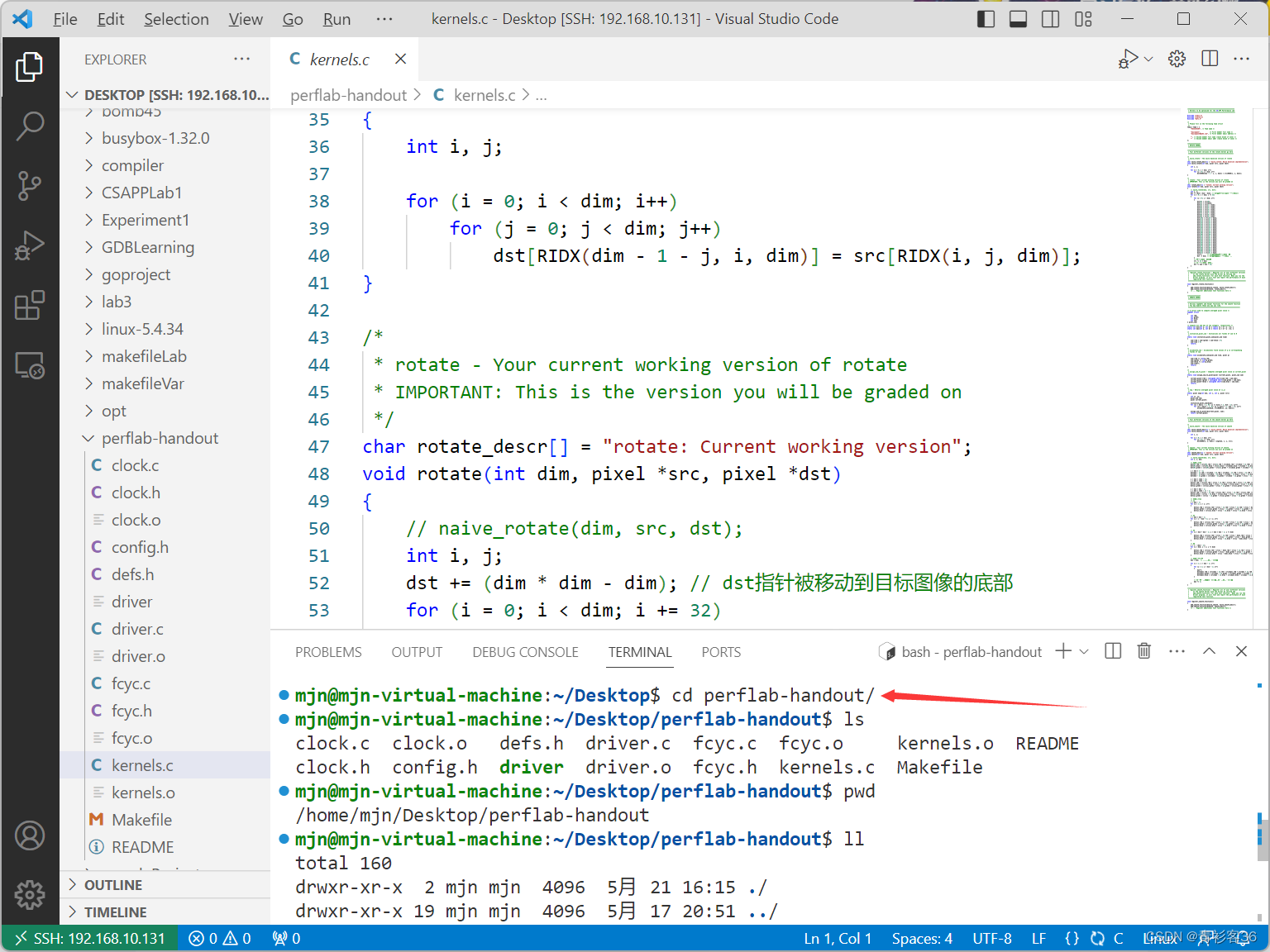Open the File menu
Viewport: 1270px width, 952px height.
click(64, 19)
